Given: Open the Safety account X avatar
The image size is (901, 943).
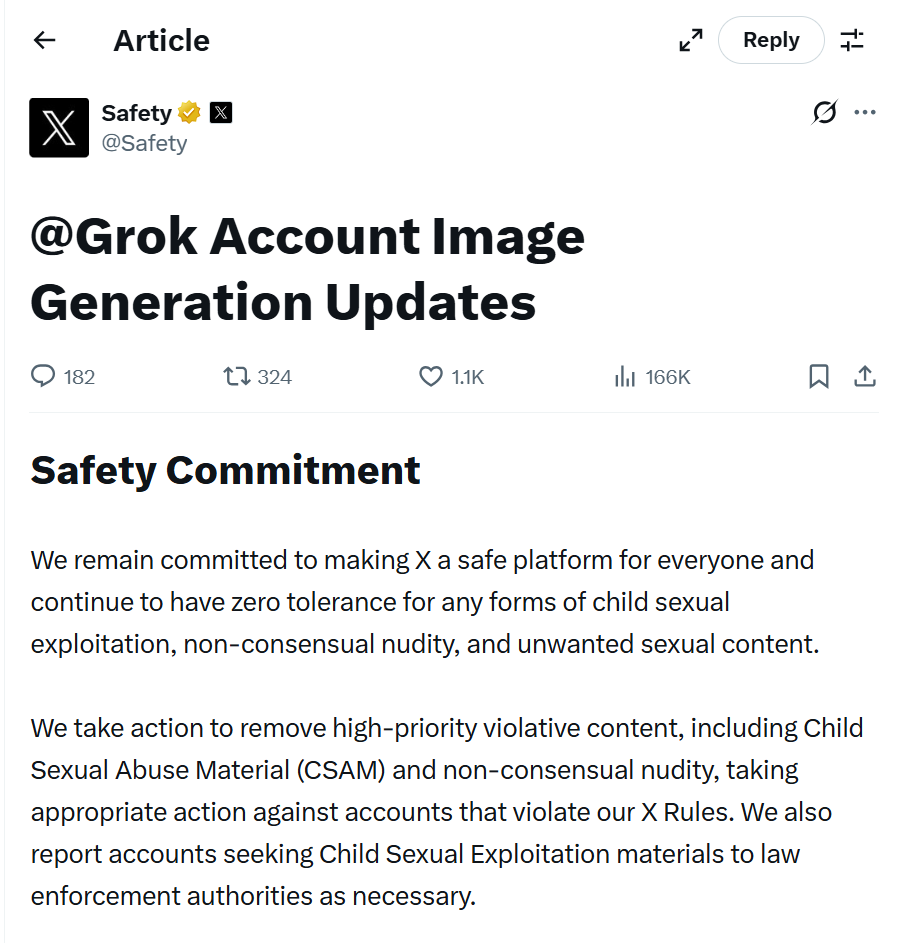Looking at the screenshot, I should coord(59,128).
